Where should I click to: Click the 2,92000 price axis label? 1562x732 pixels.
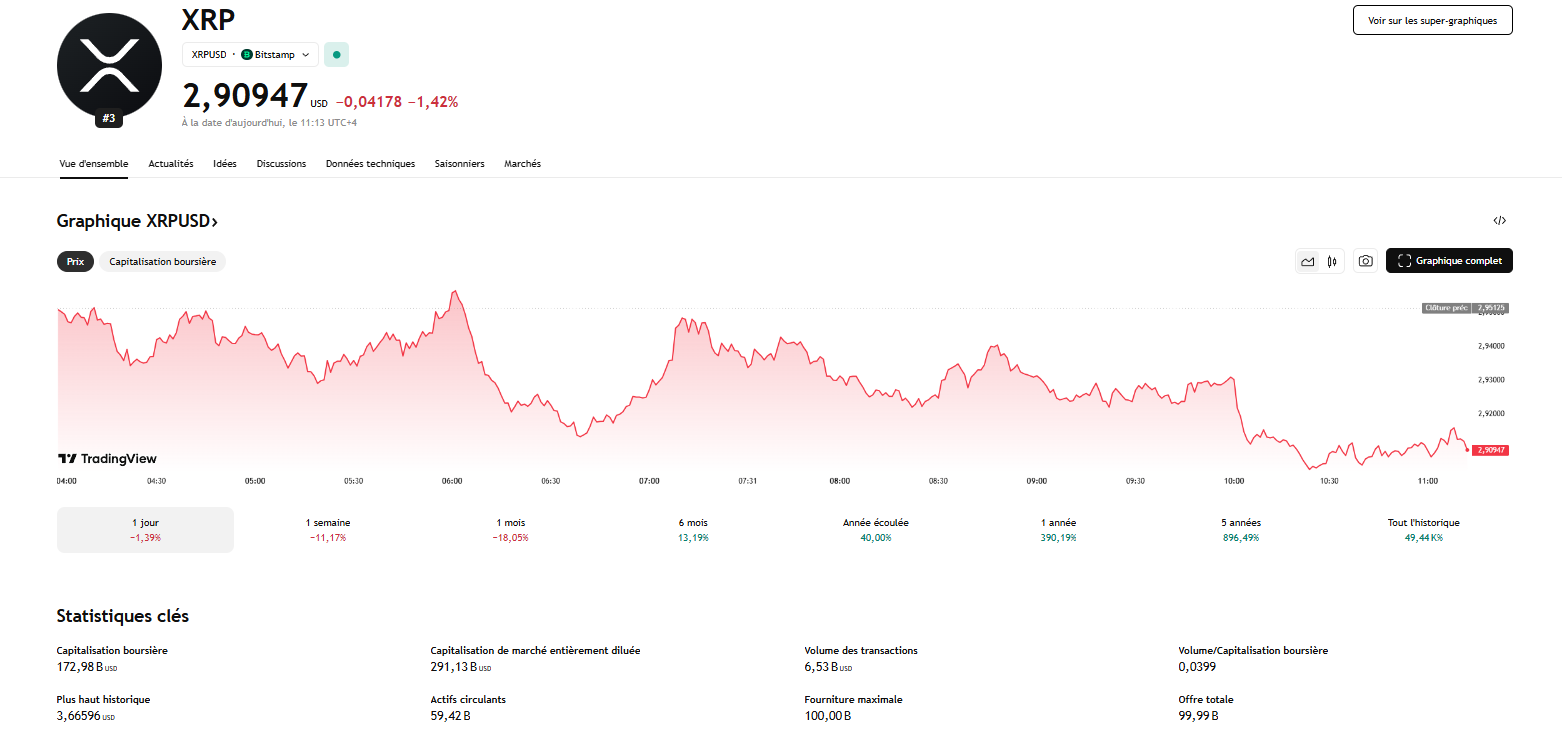1490,413
